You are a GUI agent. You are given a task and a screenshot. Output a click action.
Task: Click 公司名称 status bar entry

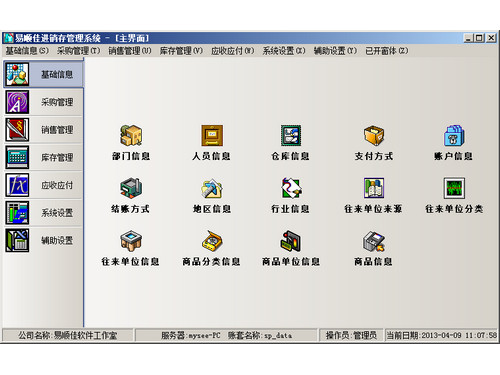point(68,335)
